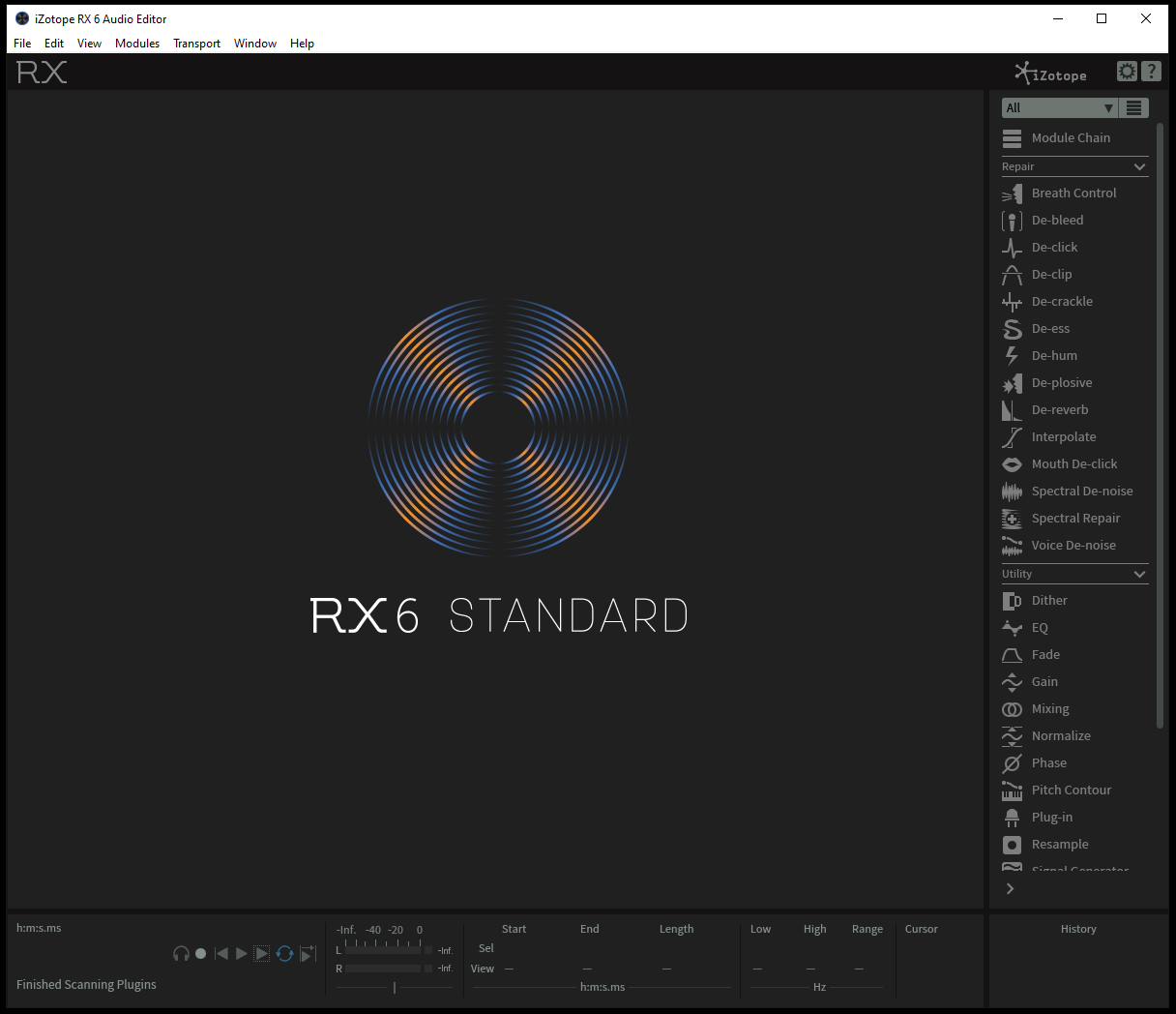
Task: Click the High frequency field
Action: click(811, 969)
